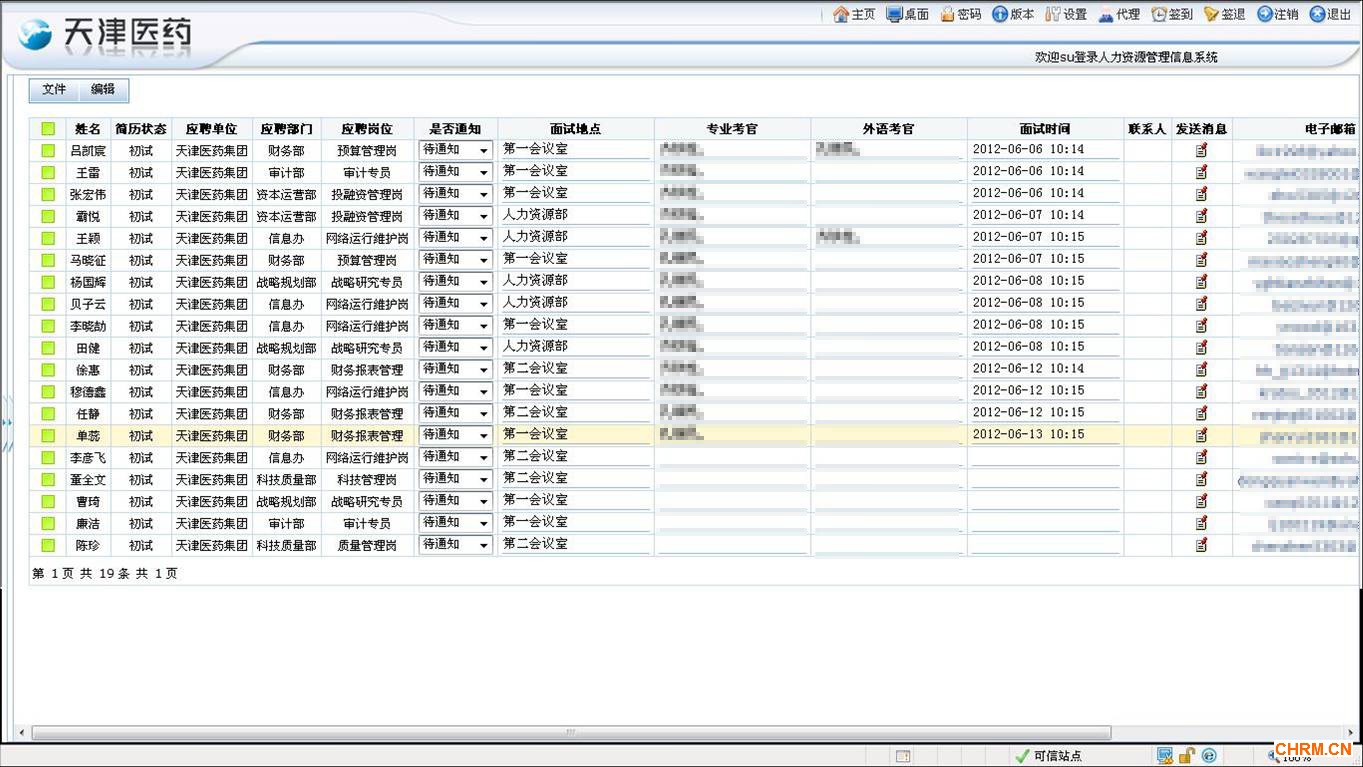Open the 文件 menu
1363x767 pixels.
pos(54,90)
